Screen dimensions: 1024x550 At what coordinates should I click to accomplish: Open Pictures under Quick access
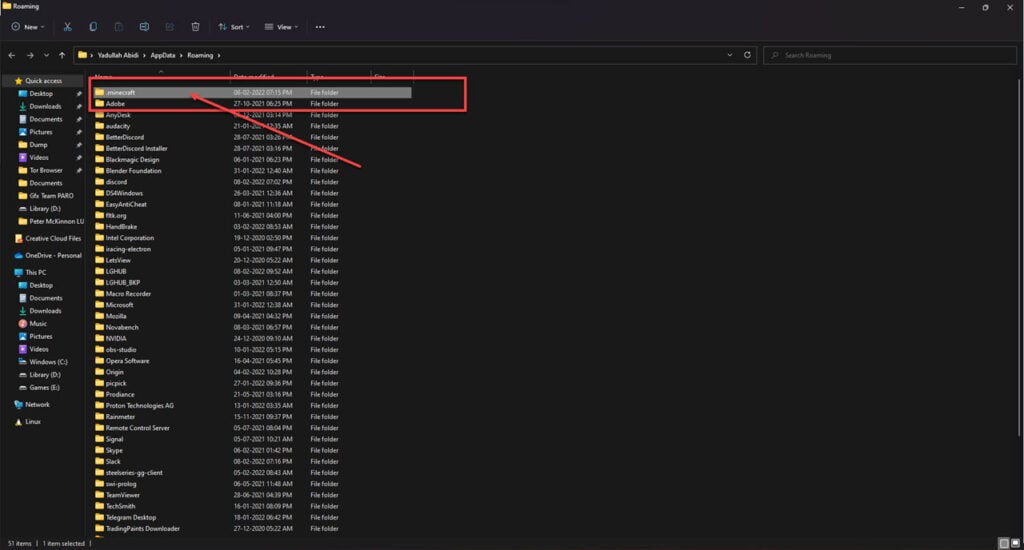point(40,132)
